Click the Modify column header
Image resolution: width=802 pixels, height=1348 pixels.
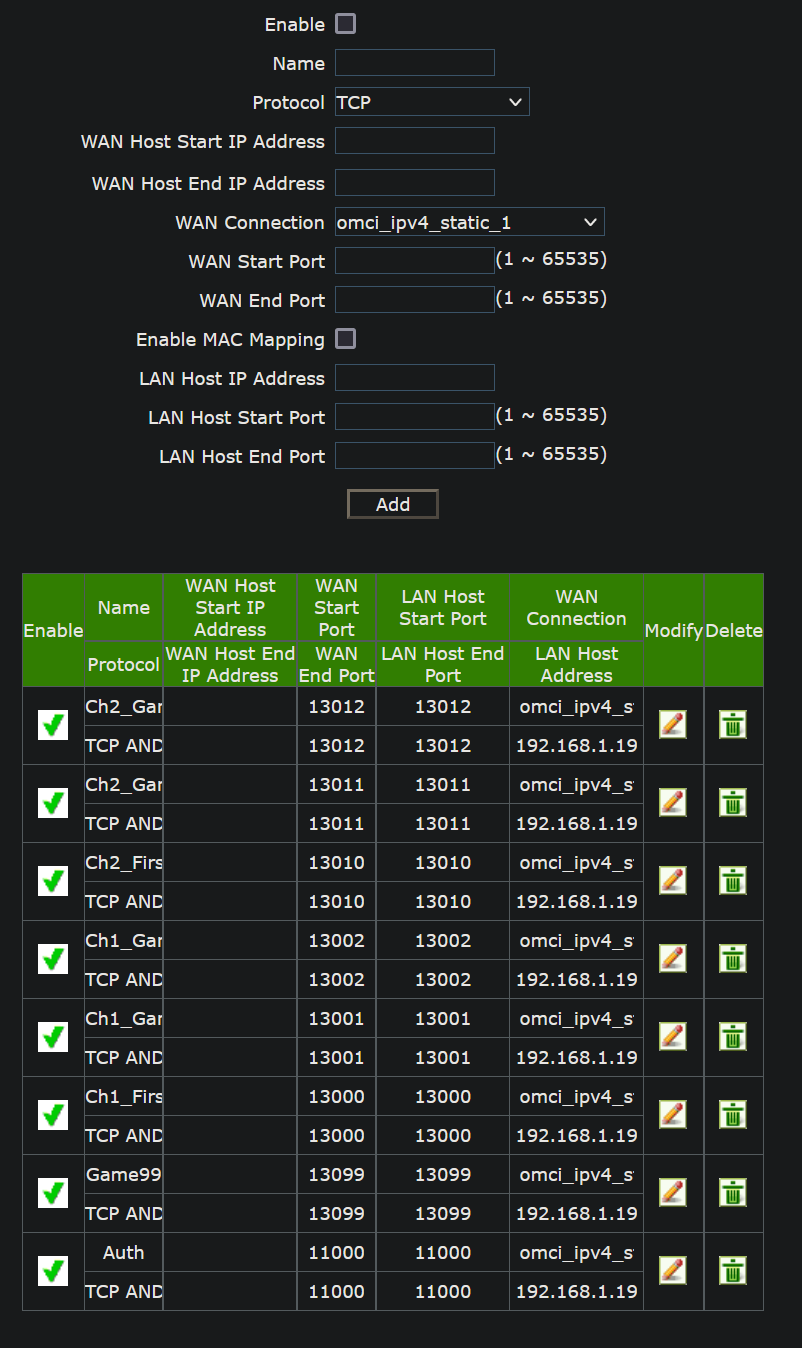(674, 631)
